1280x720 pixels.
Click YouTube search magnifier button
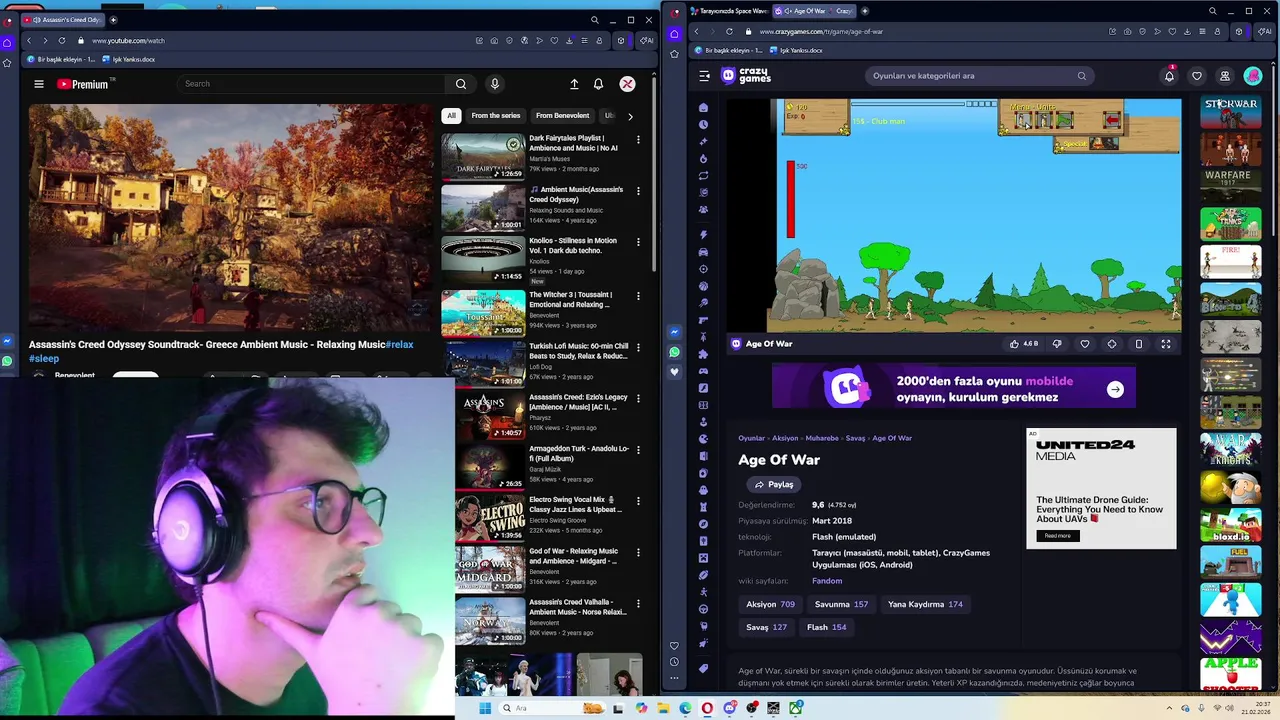click(461, 84)
